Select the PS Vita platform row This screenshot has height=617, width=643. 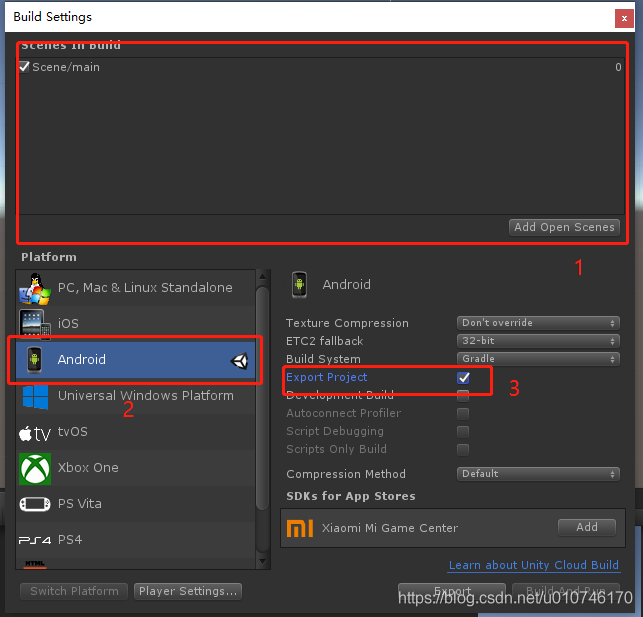point(136,504)
